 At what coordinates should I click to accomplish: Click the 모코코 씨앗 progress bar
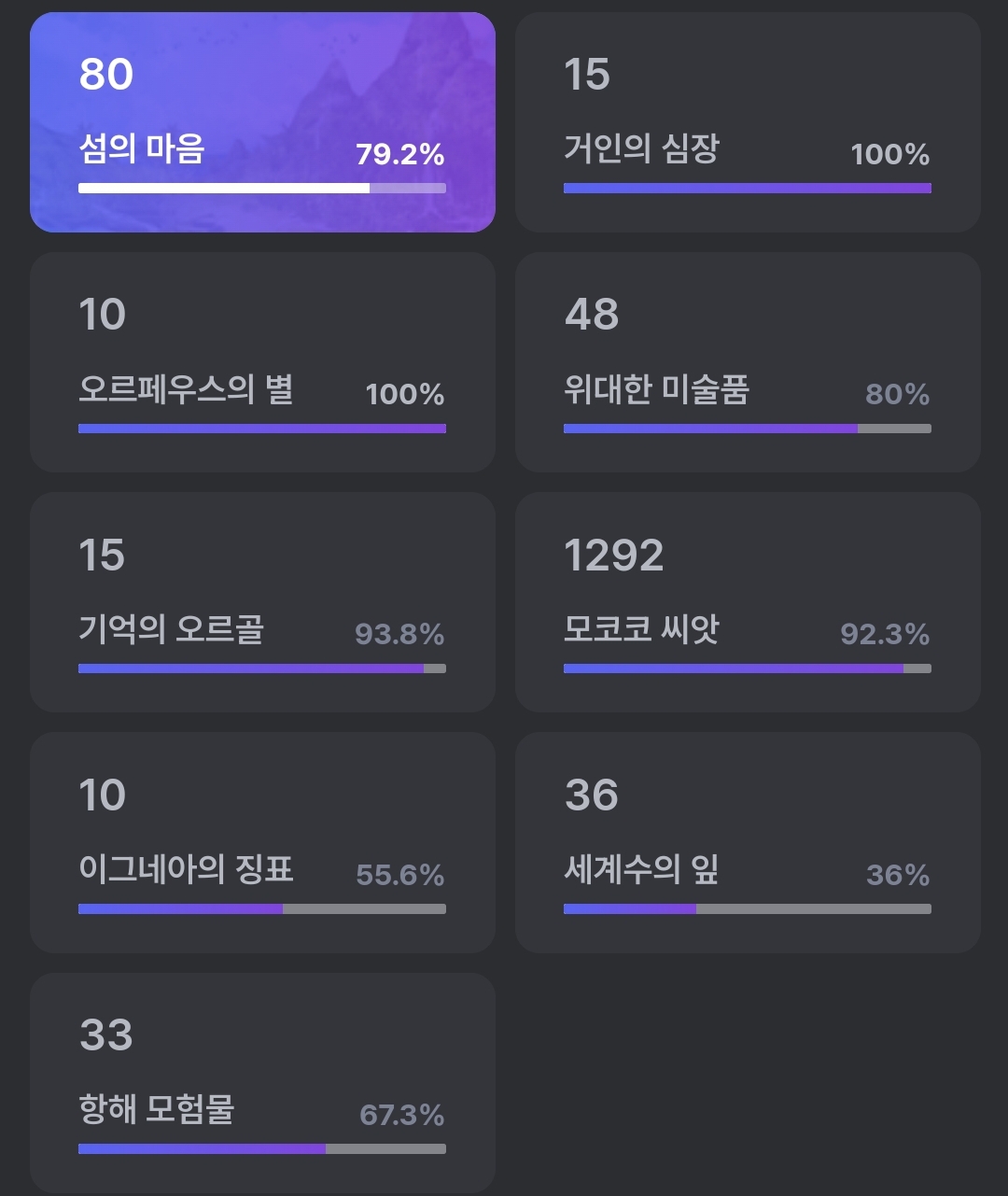pyautogui.click(x=748, y=668)
